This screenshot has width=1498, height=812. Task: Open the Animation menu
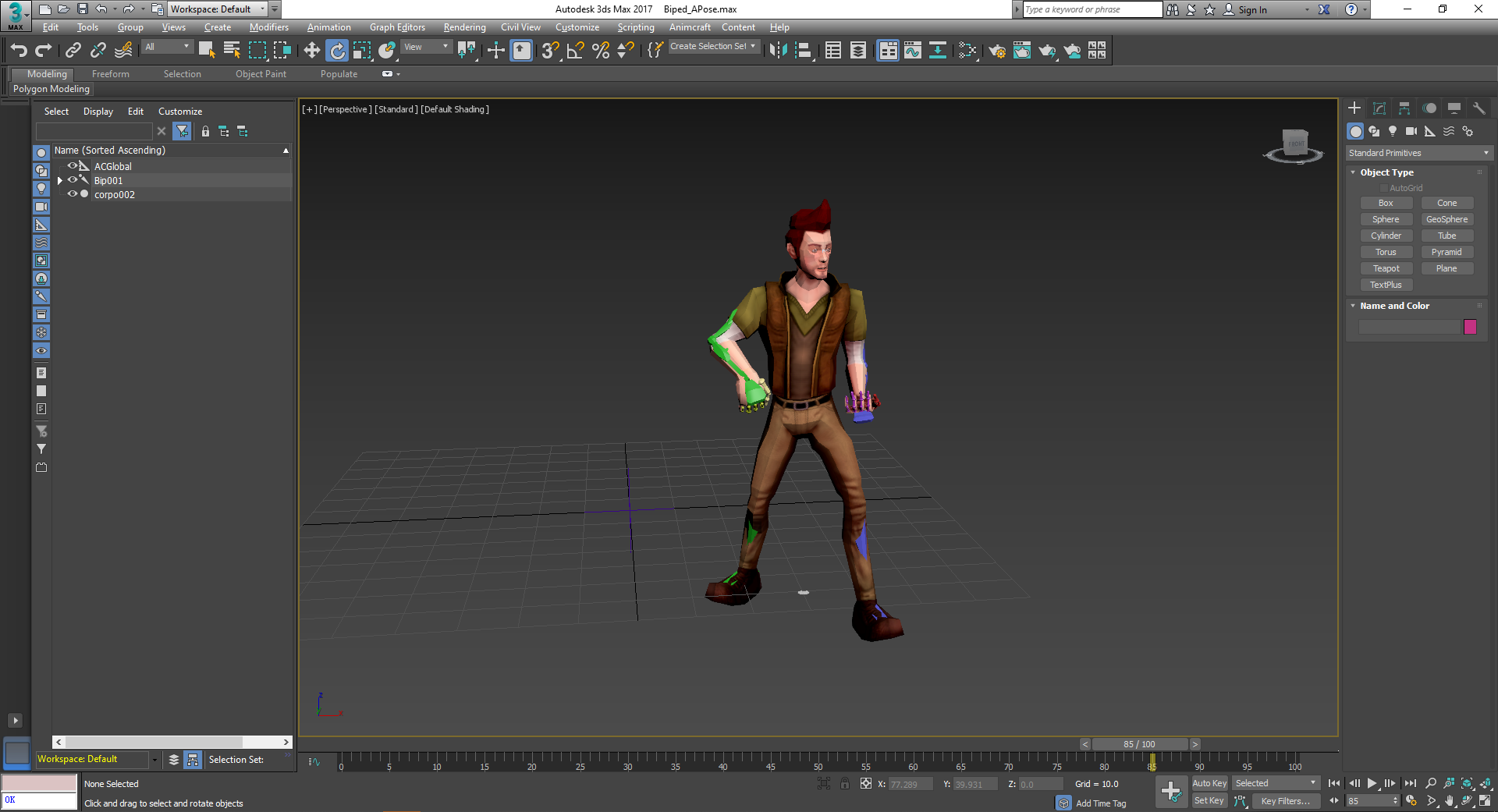[x=328, y=27]
